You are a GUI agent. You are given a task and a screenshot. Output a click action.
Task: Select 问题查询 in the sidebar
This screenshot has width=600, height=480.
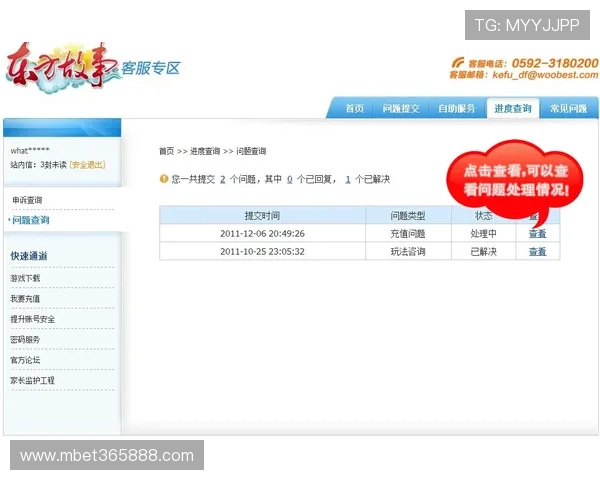click(31, 220)
